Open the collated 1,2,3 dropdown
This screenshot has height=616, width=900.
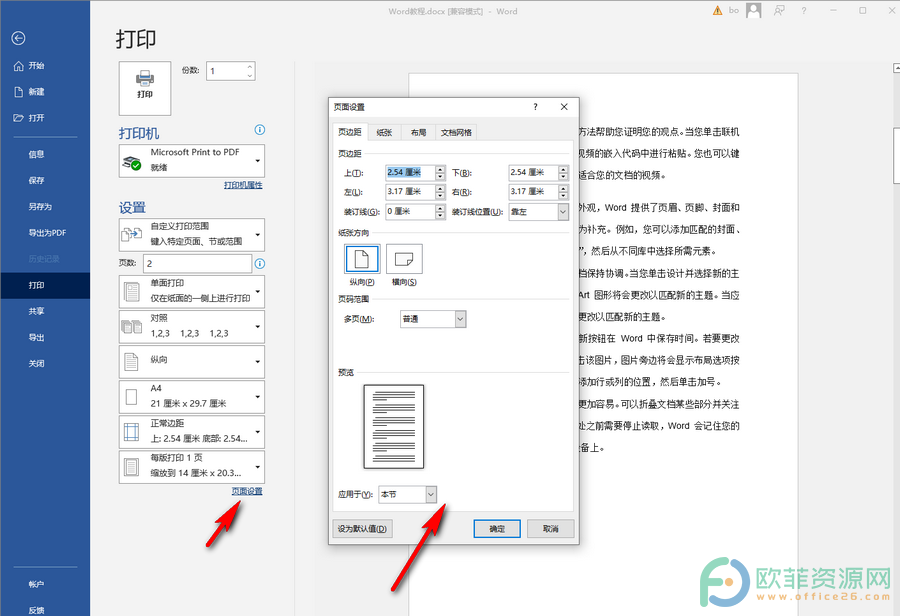192,327
